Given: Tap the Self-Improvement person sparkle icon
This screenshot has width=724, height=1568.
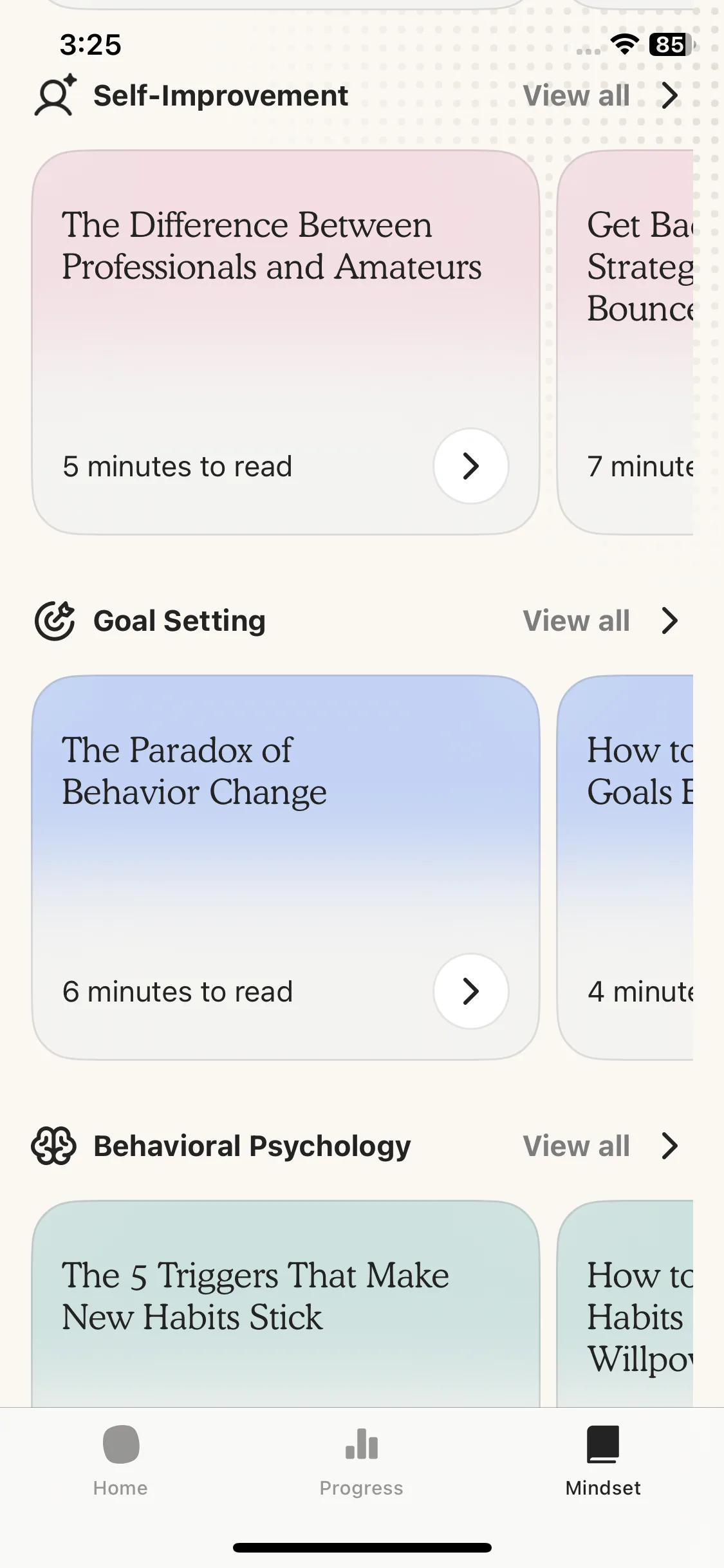Looking at the screenshot, I should pos(55,95).
